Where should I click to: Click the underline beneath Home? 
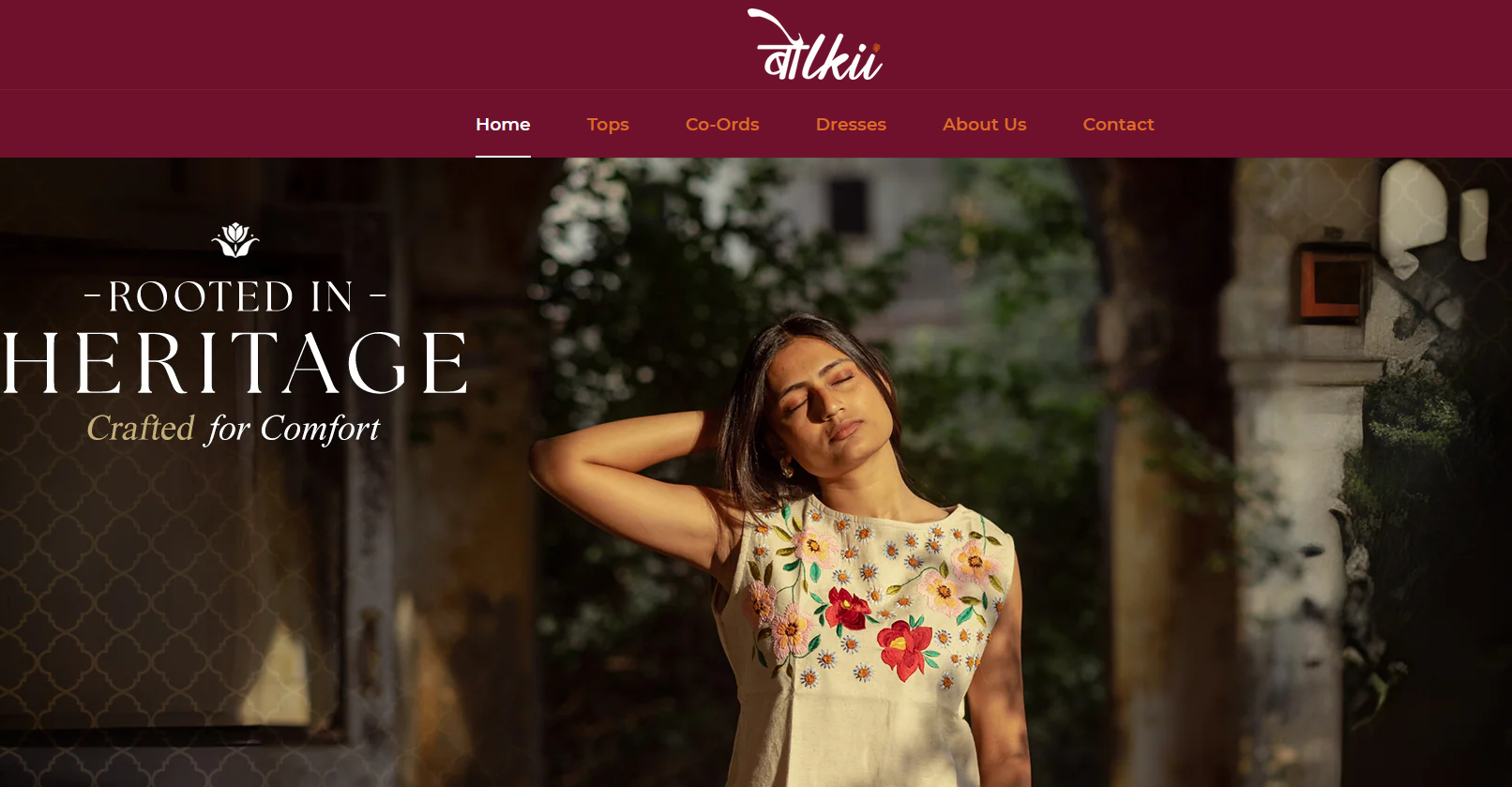(503, 156)
